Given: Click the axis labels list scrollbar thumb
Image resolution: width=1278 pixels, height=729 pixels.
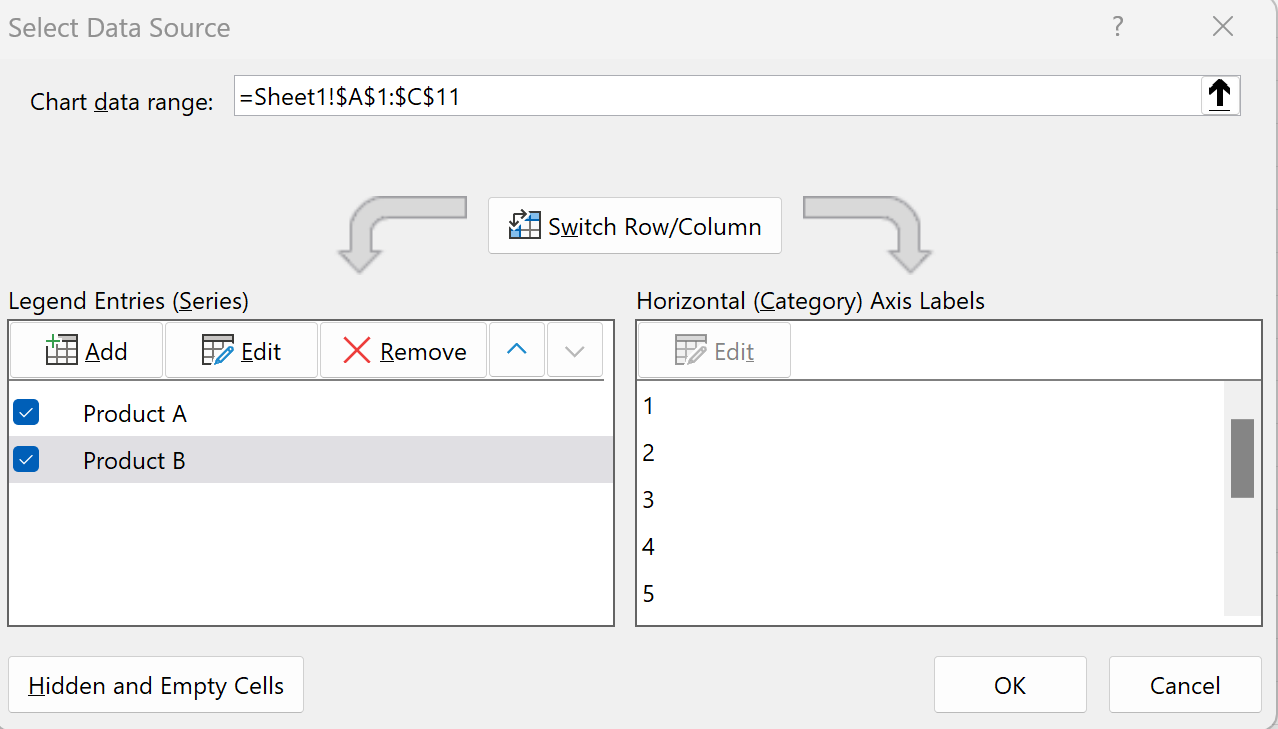Looking at the screenshot, I should [x=1242, y=458].
